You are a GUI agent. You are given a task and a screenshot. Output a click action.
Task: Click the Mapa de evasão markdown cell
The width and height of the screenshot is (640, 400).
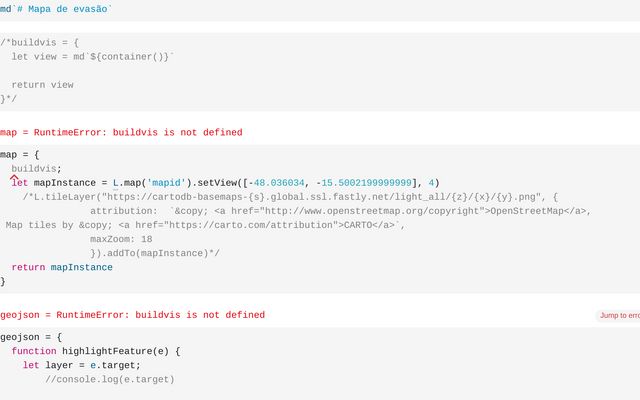[x=57, y=8]
